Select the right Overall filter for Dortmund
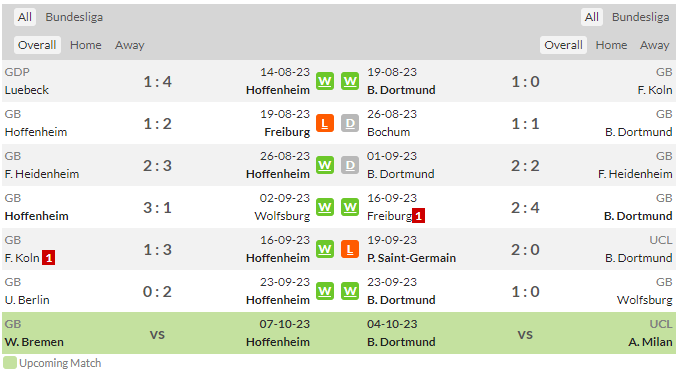The height and width of the screenshot is (389, 677). click(x=563, y=45)
